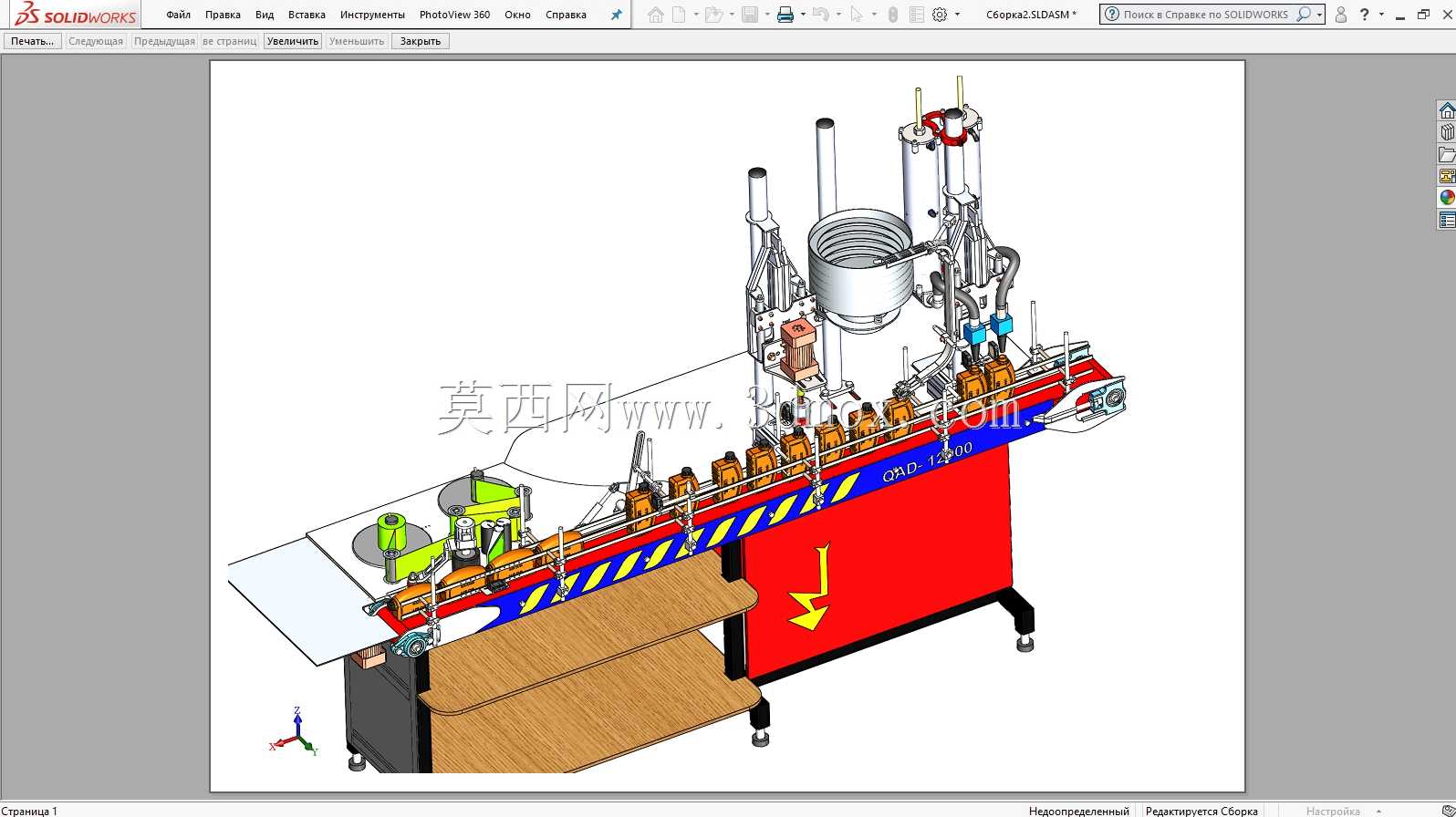Expand the Options gear dropdown arrow

pos(957,15)
